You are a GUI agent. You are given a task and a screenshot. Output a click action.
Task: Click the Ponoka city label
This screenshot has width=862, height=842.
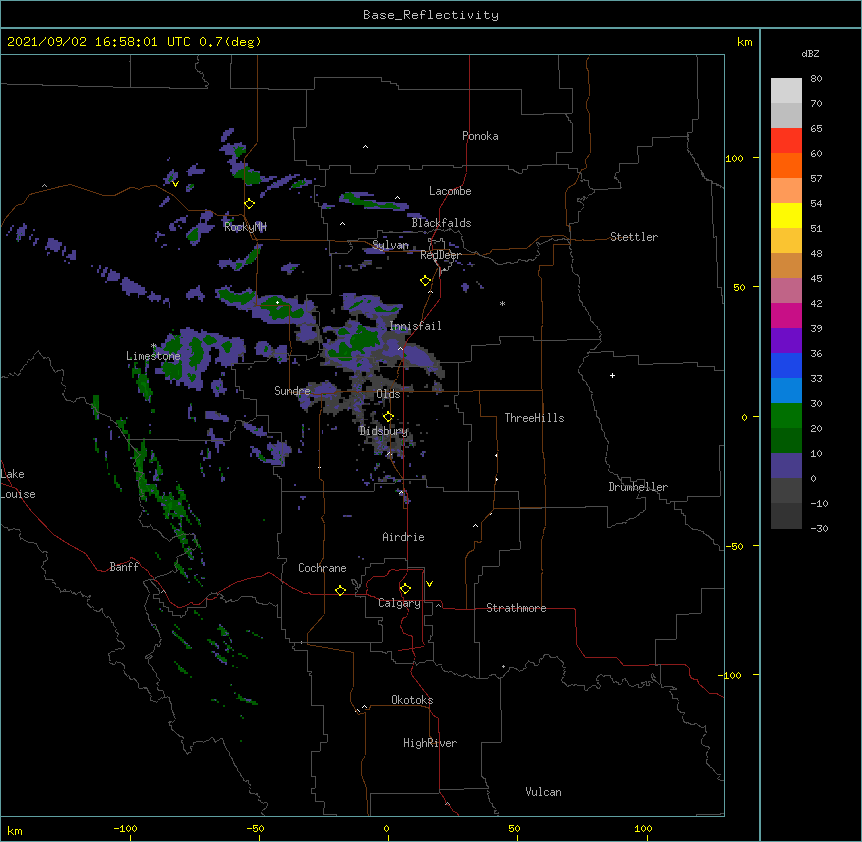coord(480,136)
